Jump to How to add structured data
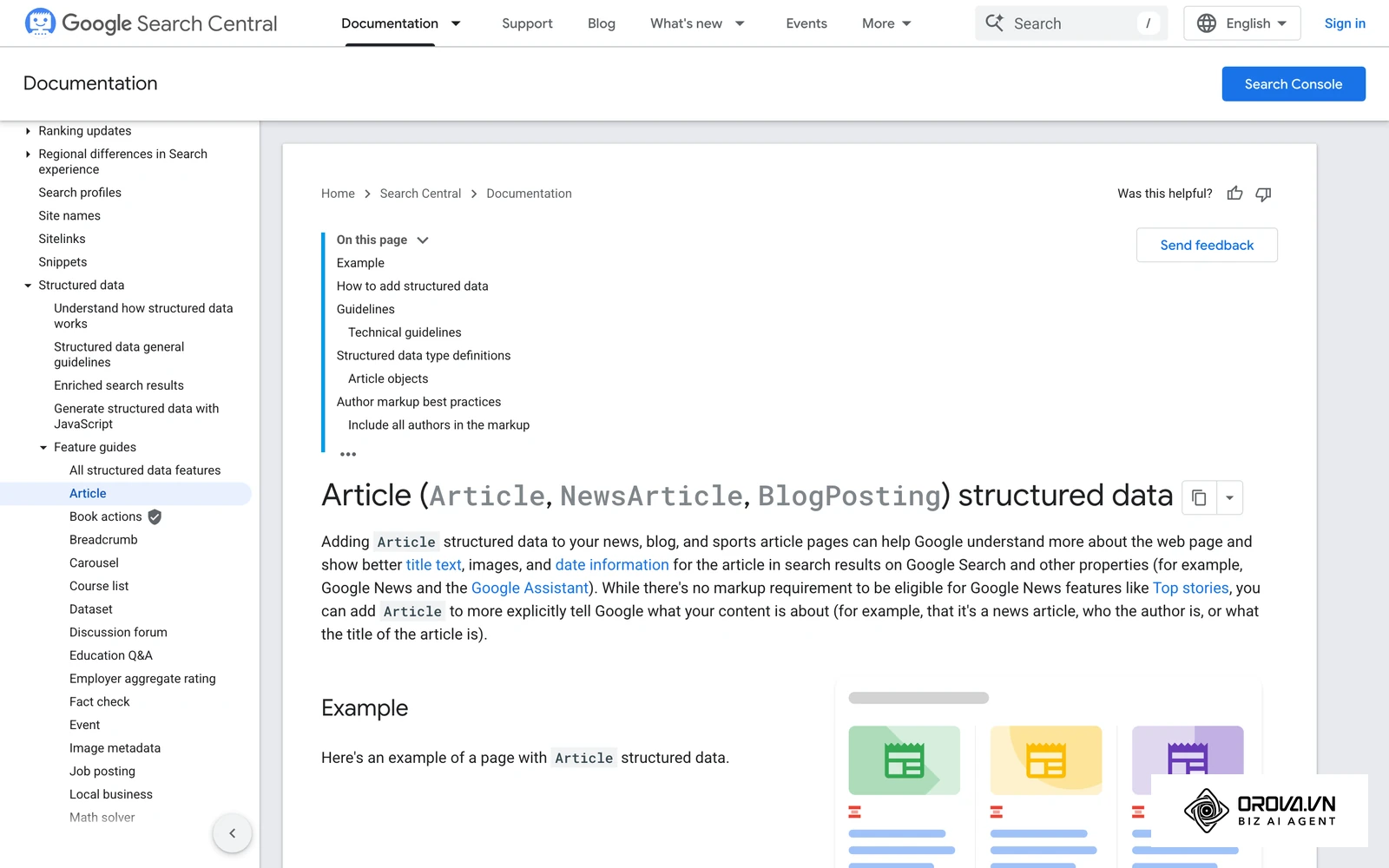Screen dimensions: 1389x868 click(412, 286)
